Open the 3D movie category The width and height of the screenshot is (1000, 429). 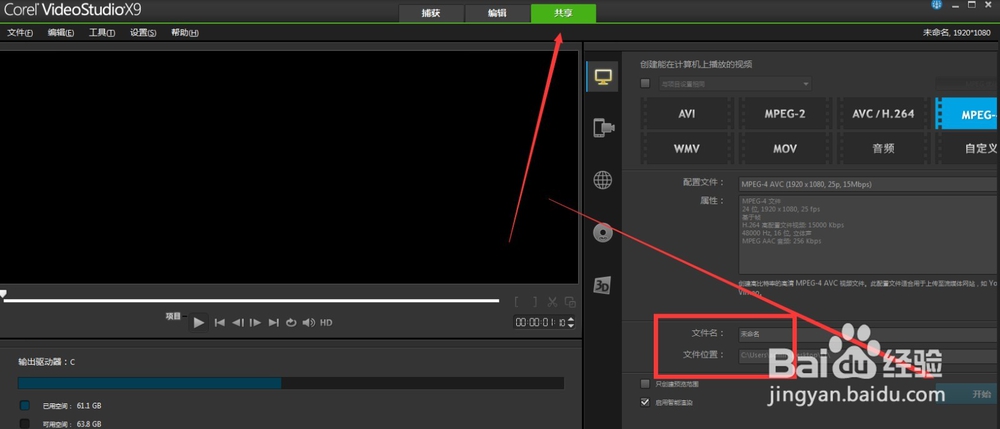coord(601,285)
